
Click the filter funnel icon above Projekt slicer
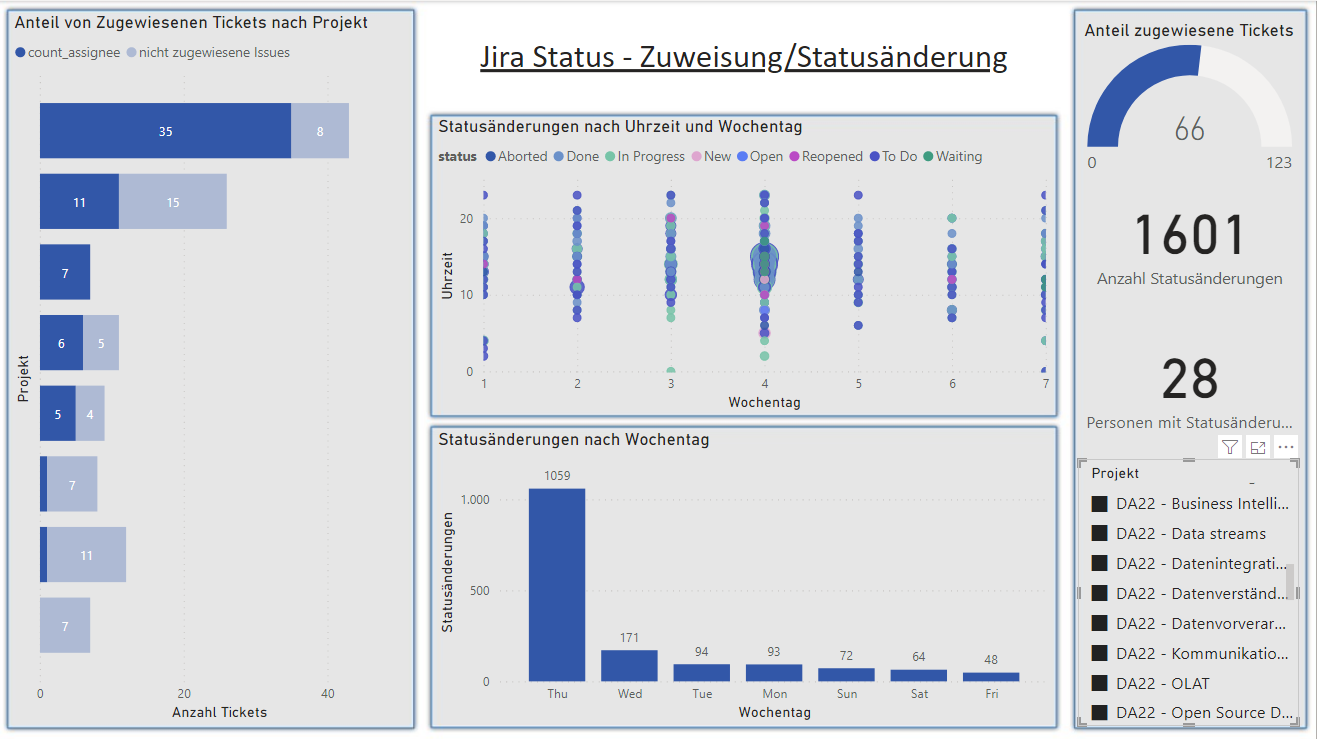click(1230, 448)
